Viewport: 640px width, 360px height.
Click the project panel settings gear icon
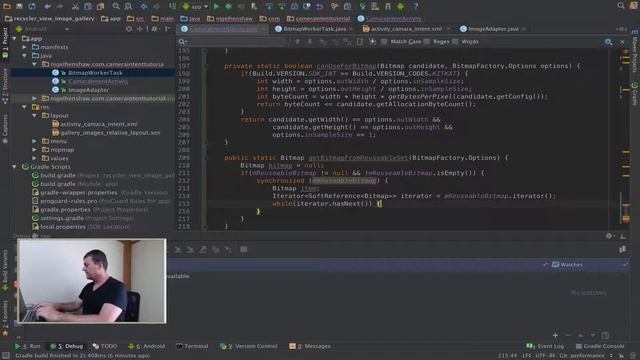coord(154,29)
